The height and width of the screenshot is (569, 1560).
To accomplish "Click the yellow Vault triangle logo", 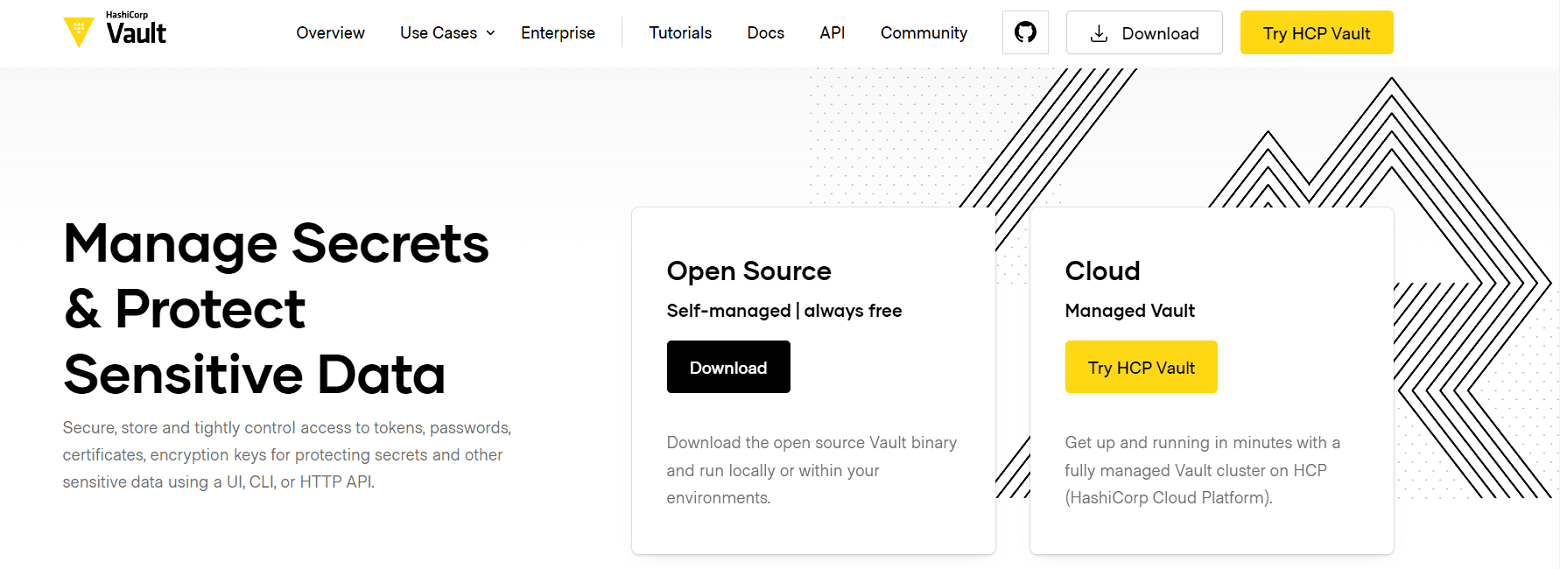I will coord(79,32).
